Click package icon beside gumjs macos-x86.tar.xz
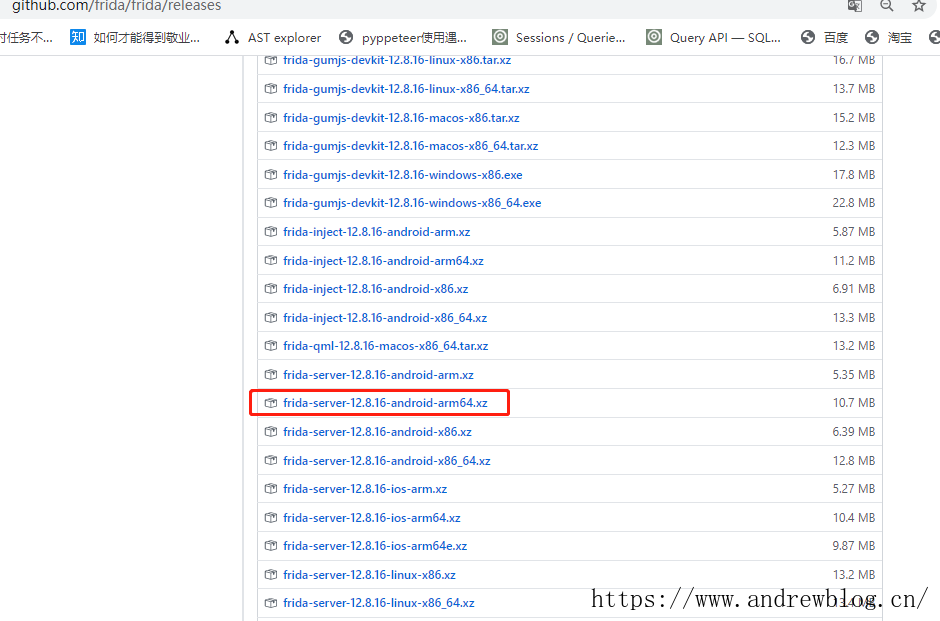The width and height of the screenshot is (940, 621). click(x=271, y=117)
